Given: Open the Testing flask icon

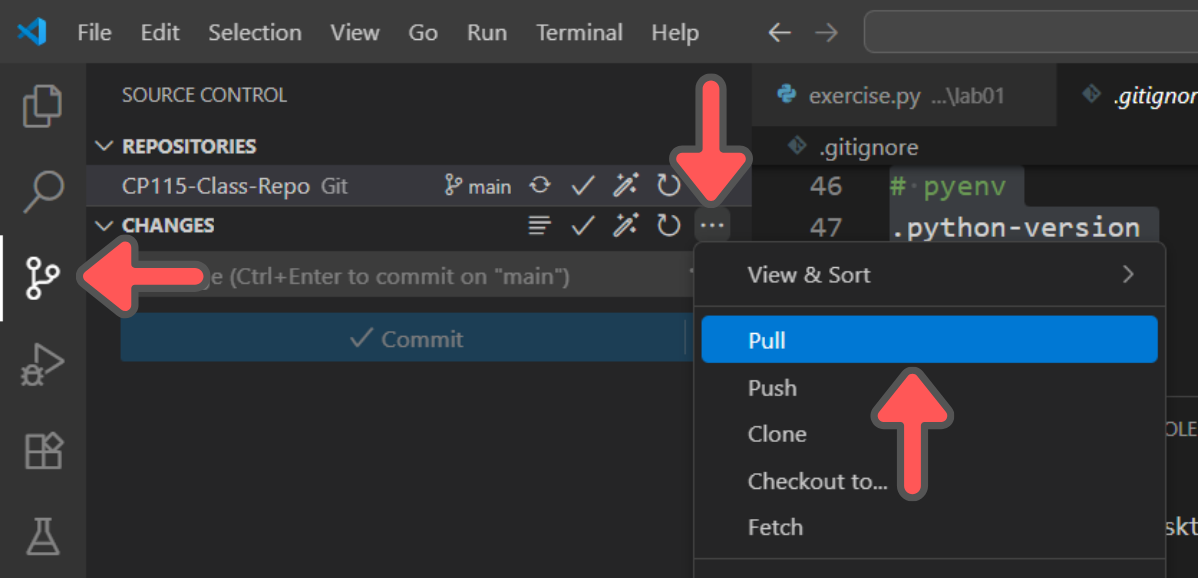Looking at the screenshot, I should pyautogui.click(x=42, y=535).
